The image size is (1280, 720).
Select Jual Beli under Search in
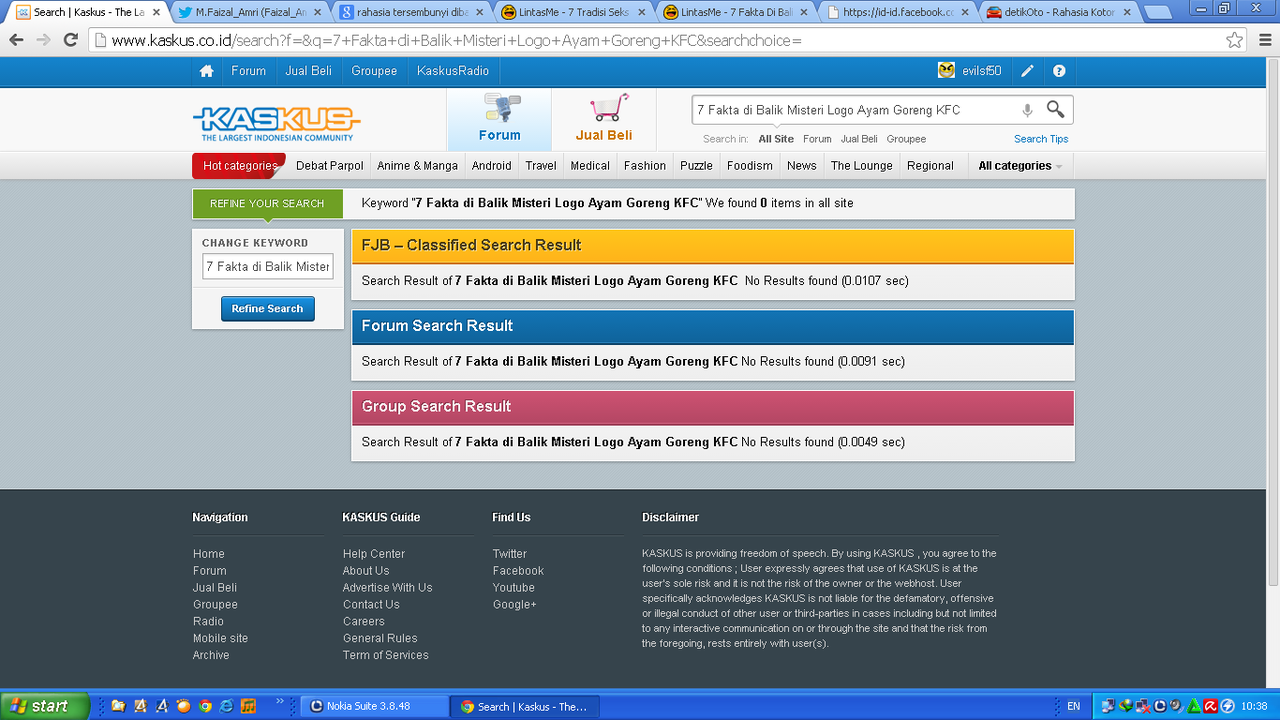coord(859,139)
